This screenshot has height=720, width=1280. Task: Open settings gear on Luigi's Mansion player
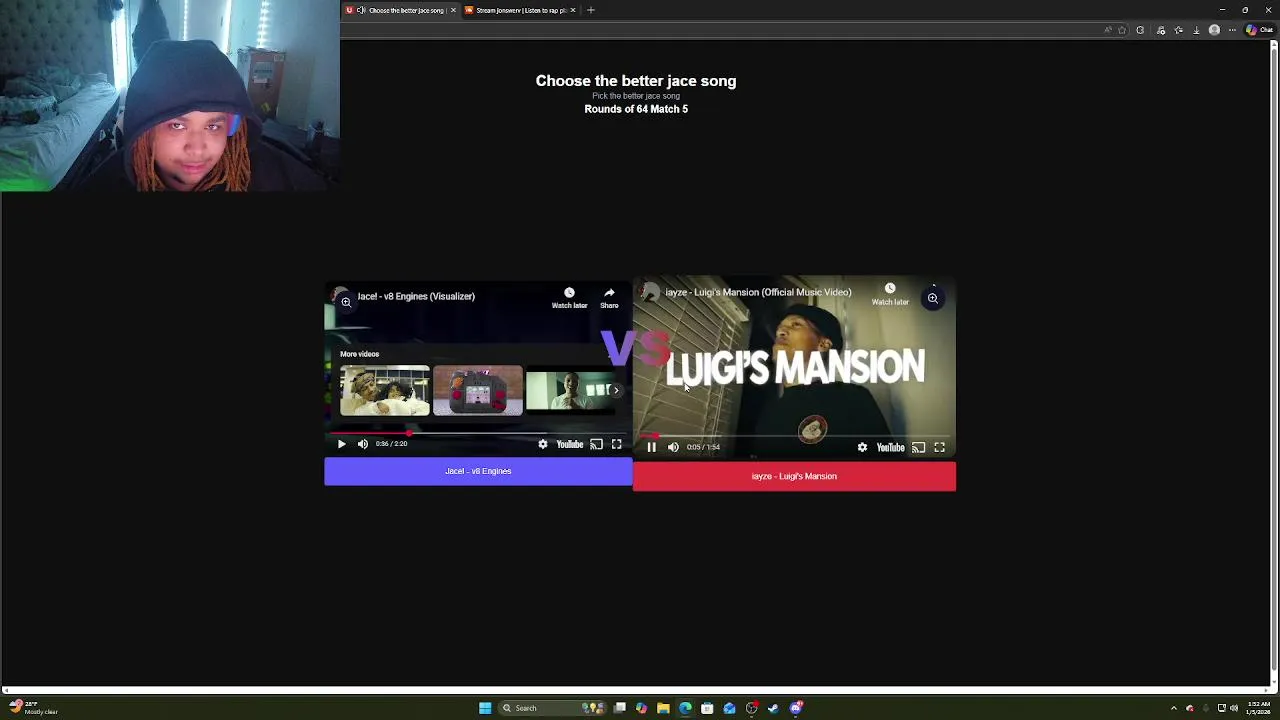862,447
